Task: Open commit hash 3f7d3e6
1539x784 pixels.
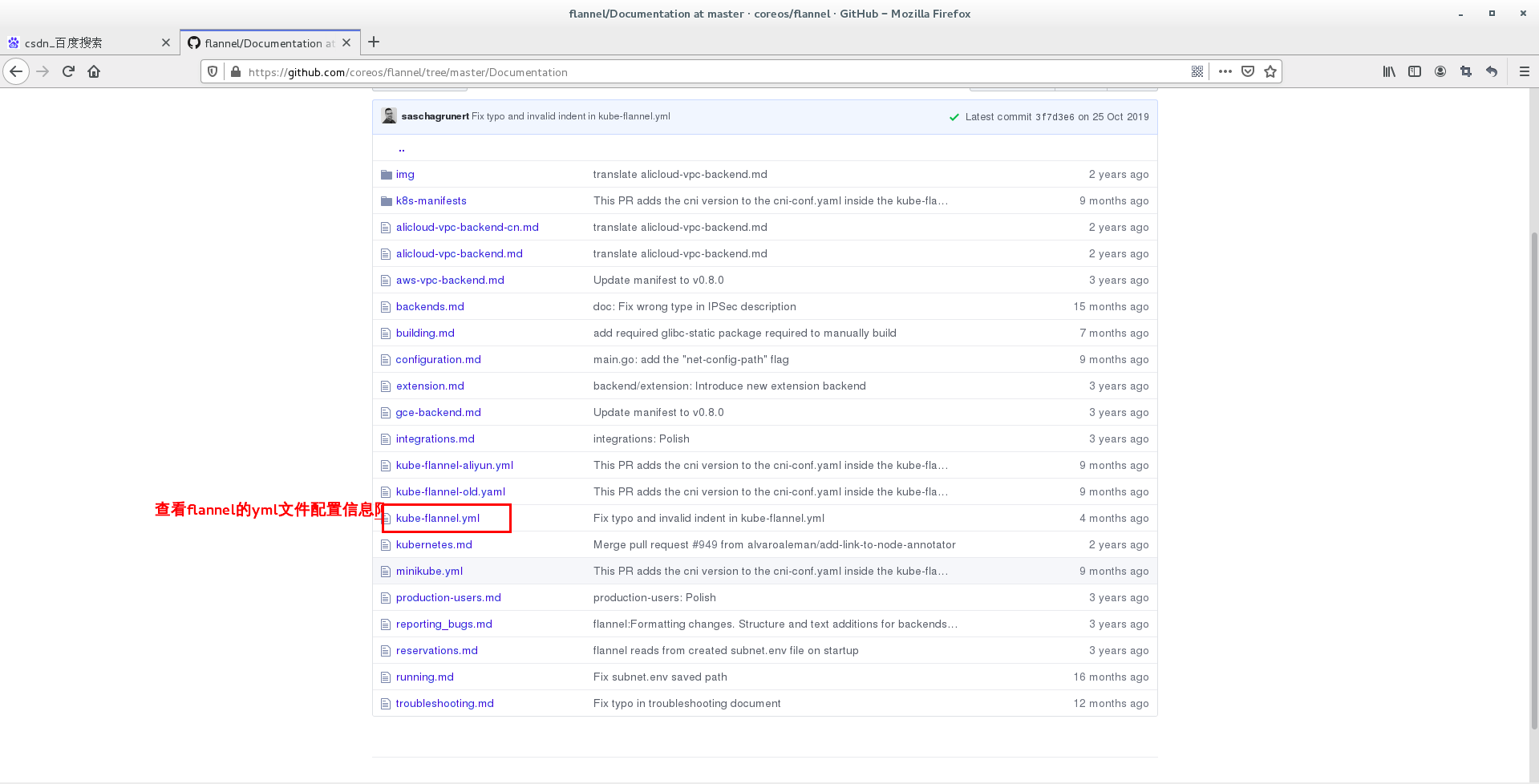Action: [x=1055, y=117]
